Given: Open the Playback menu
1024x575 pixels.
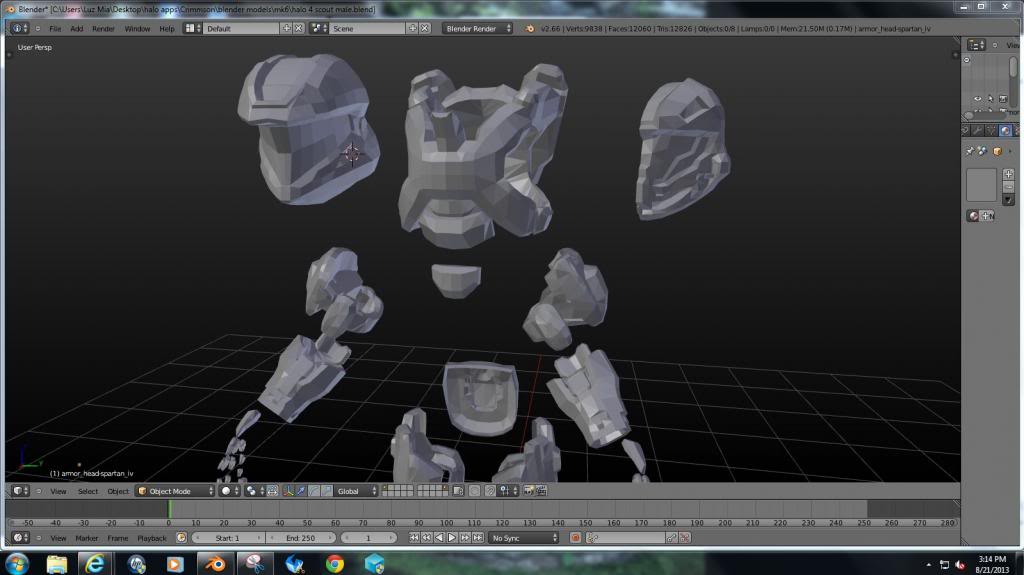Looking at the screenshot, I should click(152, 538).
